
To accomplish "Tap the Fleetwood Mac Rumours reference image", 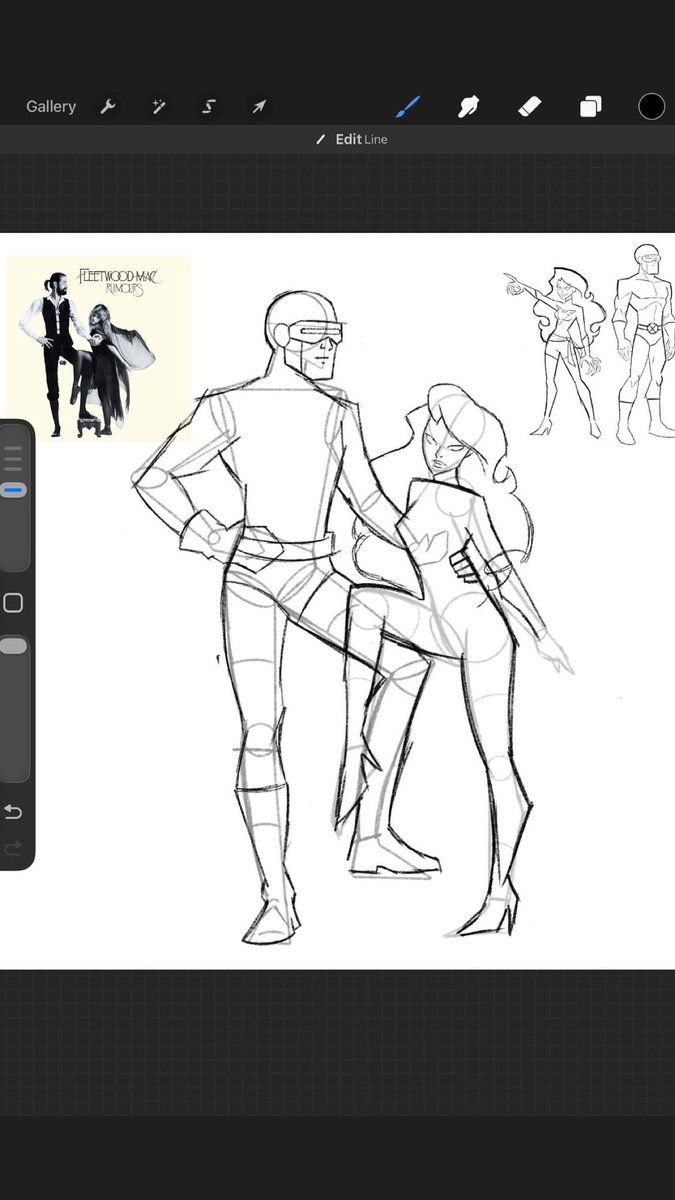I will (98, 348).
